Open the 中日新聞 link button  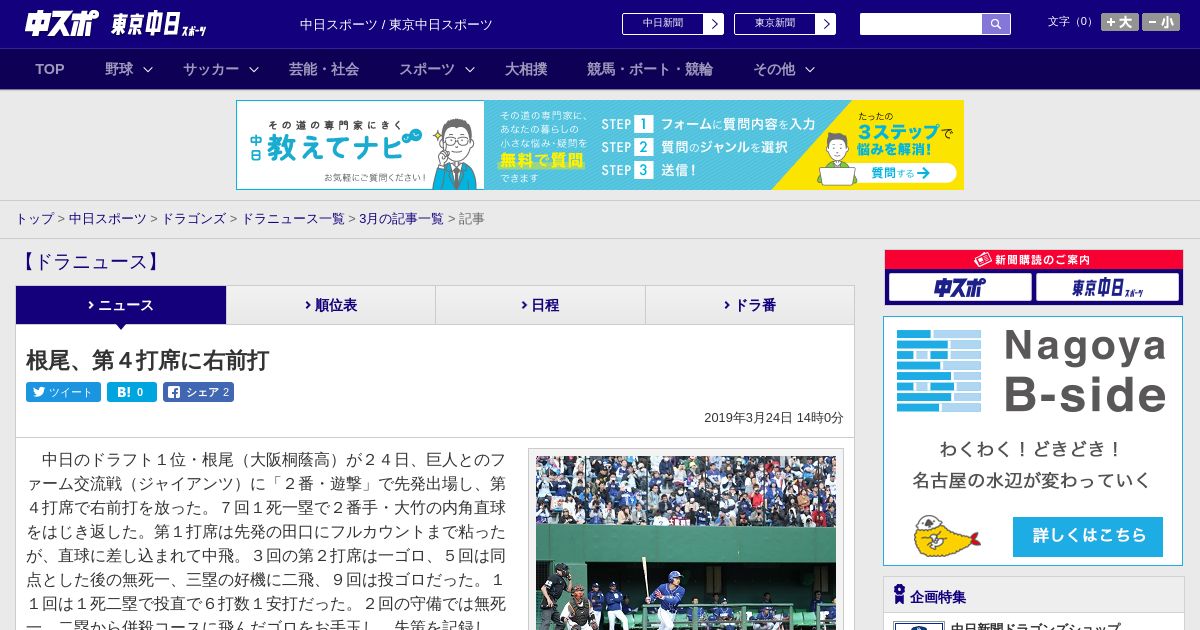[663, 24]
